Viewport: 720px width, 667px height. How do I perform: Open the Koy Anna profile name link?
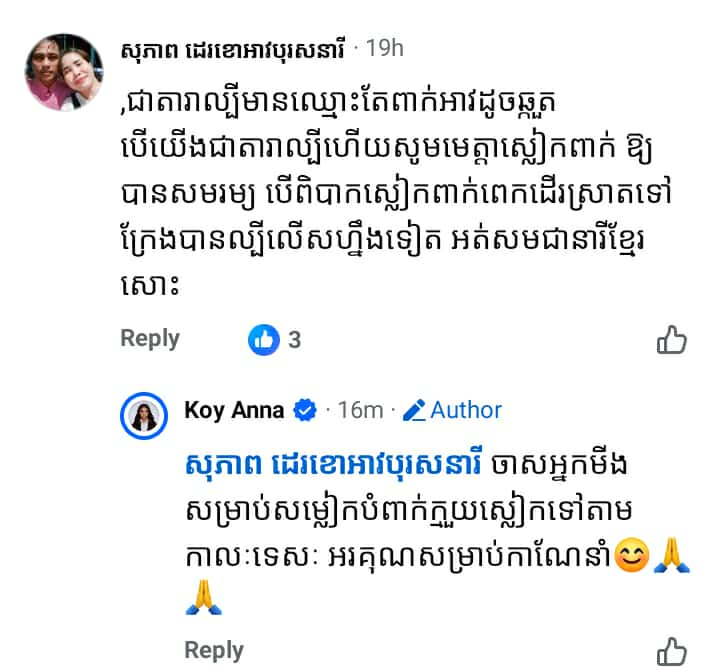[x=234, y=410]
